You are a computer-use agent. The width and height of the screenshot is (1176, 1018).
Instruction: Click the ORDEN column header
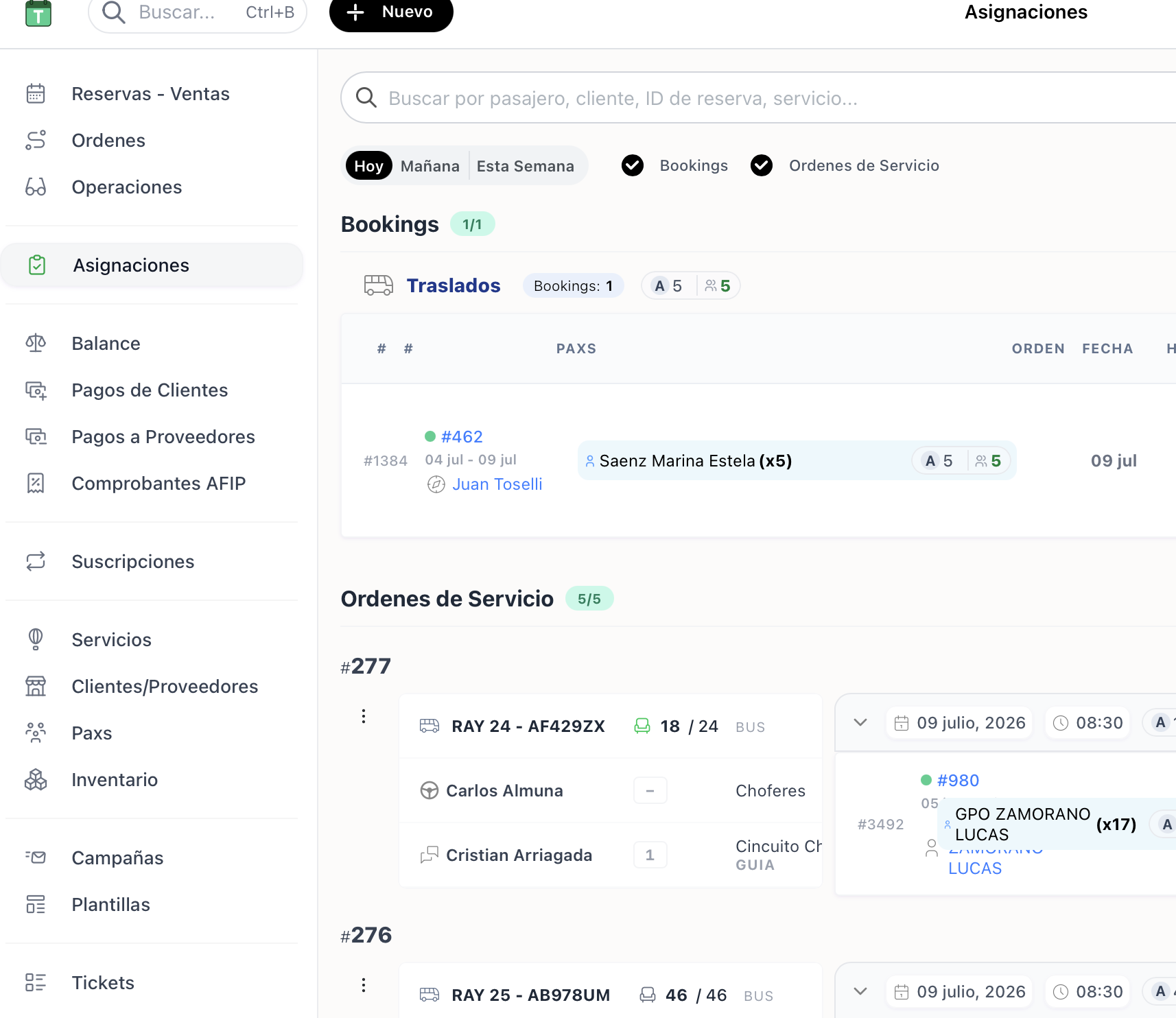[1038, 348]
